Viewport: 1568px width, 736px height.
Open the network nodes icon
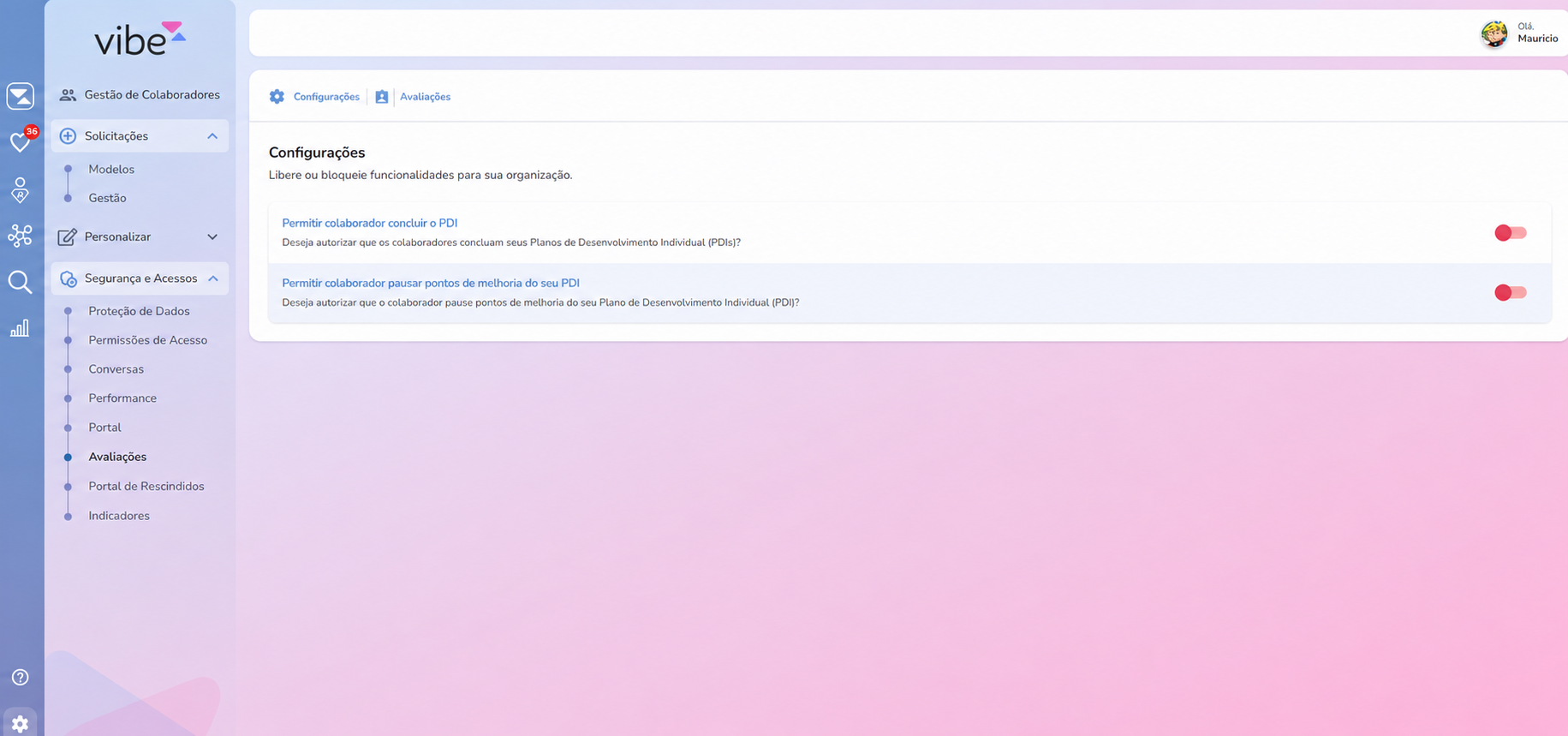coord(21,236)
